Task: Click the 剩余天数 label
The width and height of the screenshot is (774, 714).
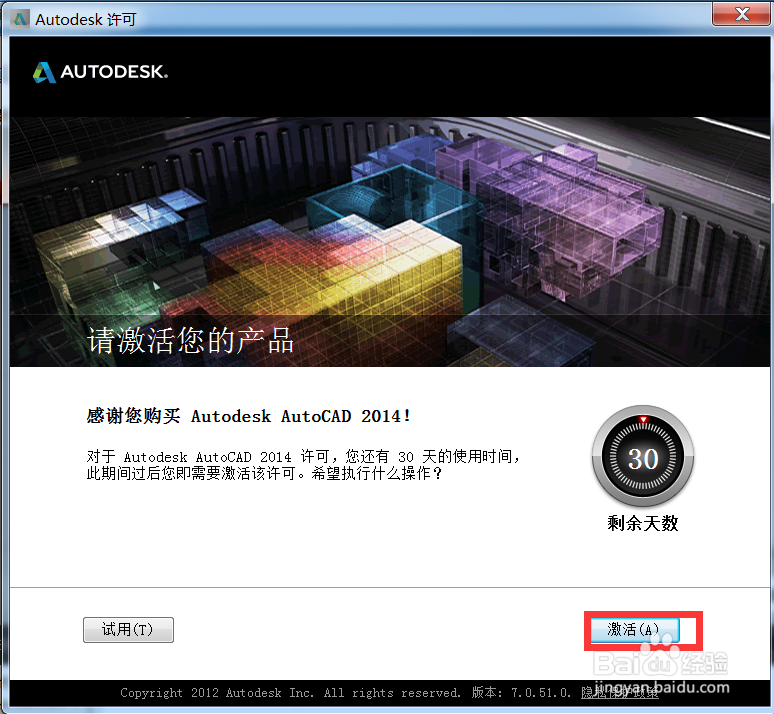Action: point(643,523)
